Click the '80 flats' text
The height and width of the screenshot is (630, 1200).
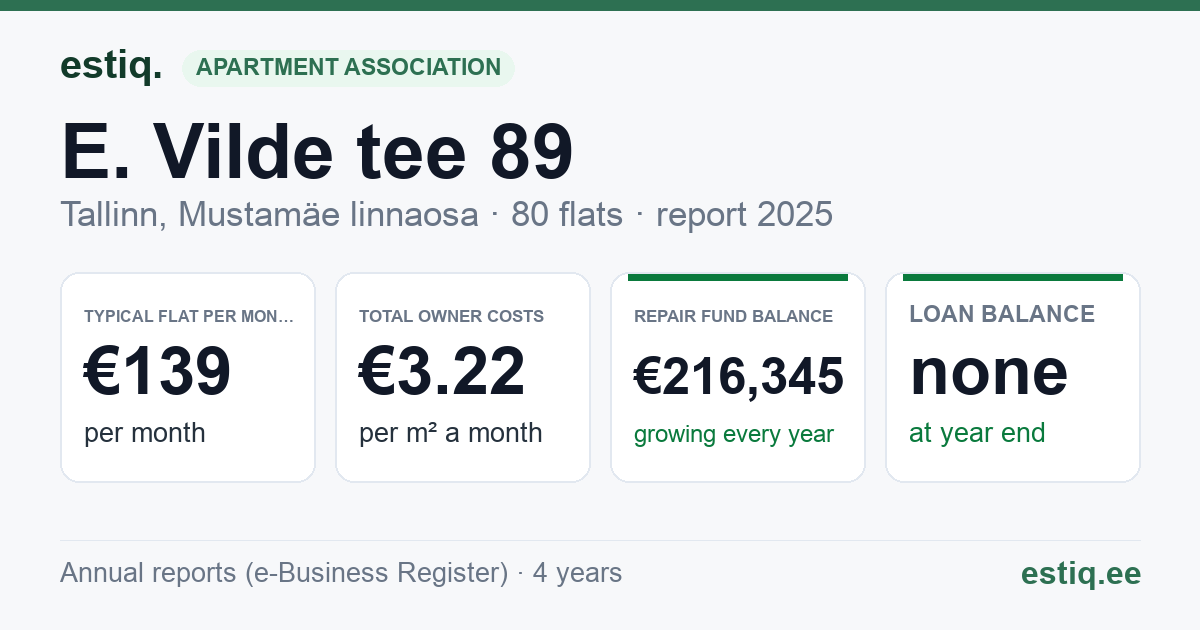[x=567, y=215]
